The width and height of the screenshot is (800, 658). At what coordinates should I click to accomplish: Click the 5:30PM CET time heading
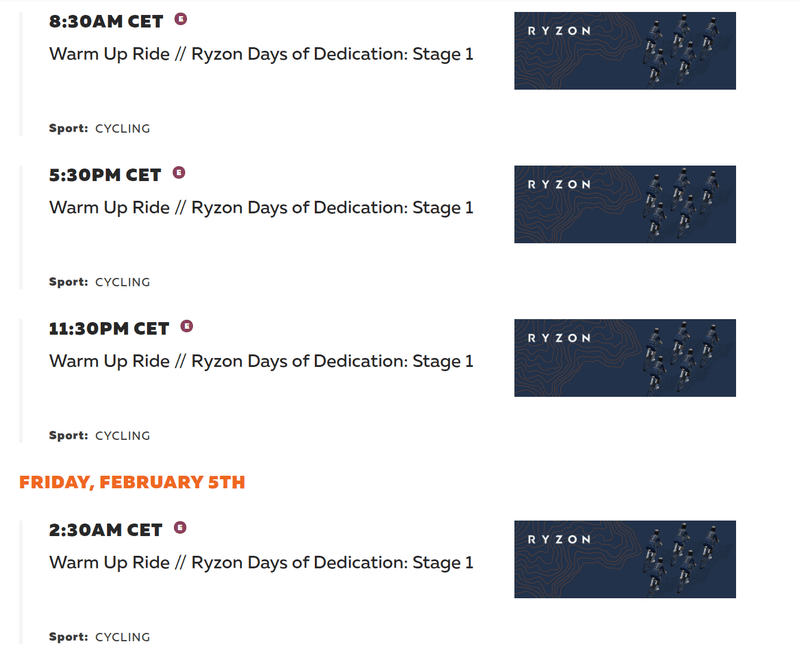tap(105, 175)
